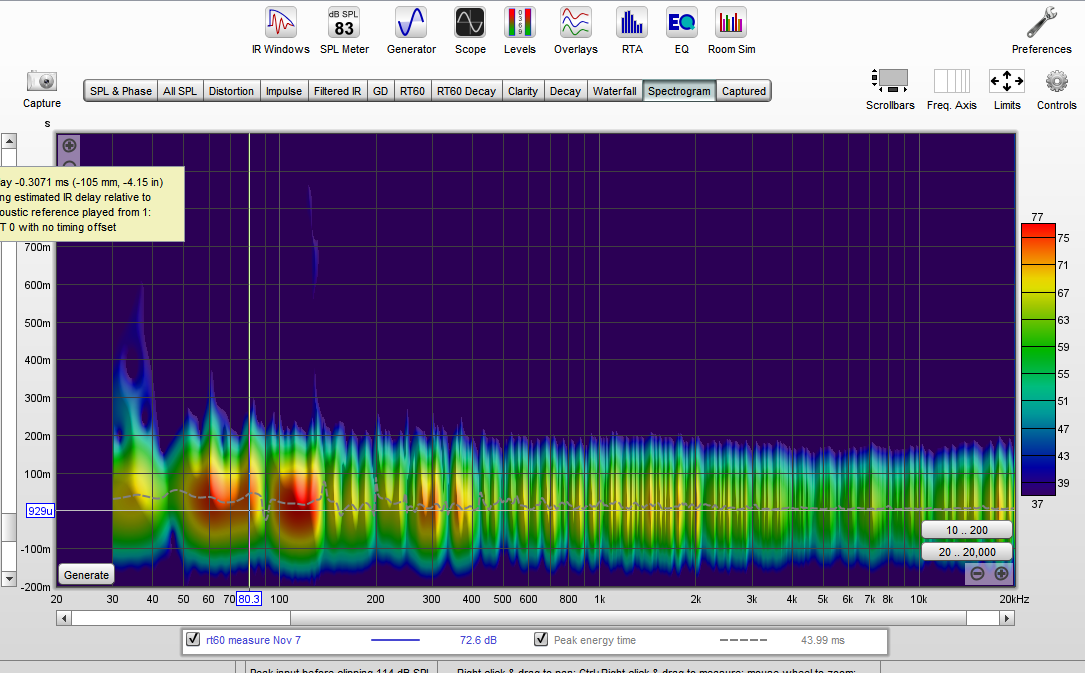Viewport: 1085px width, 673px height.
Task: Select the RT60 Decay tab
Action: coord(466,91)
